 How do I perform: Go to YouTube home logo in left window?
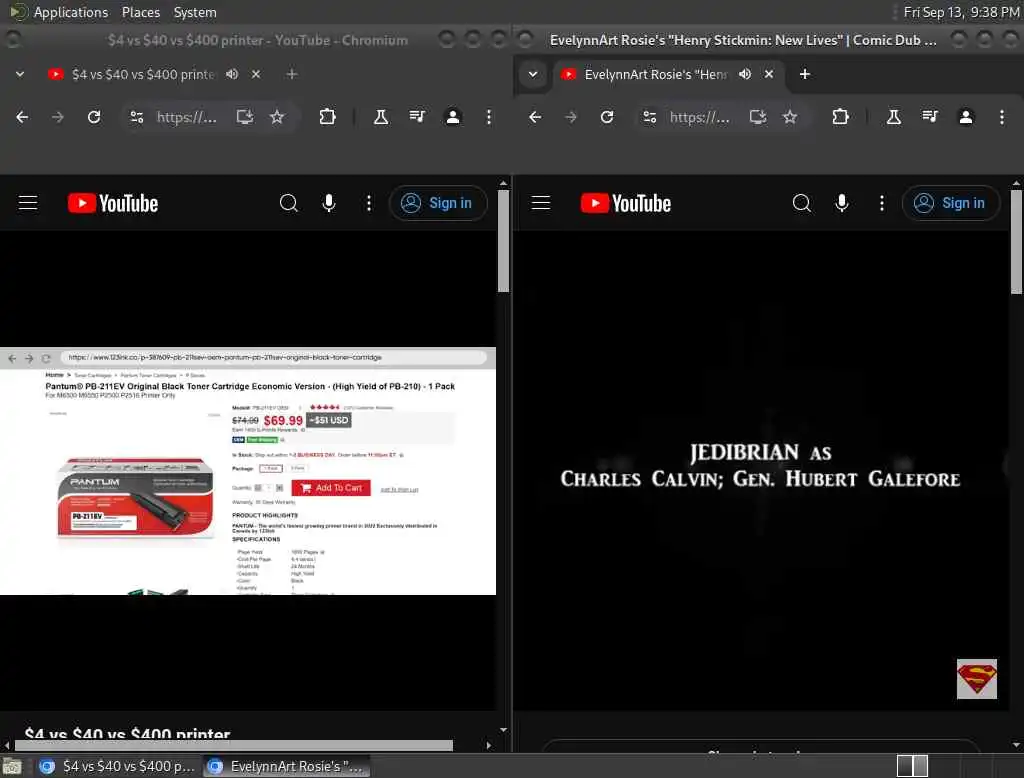113,203
